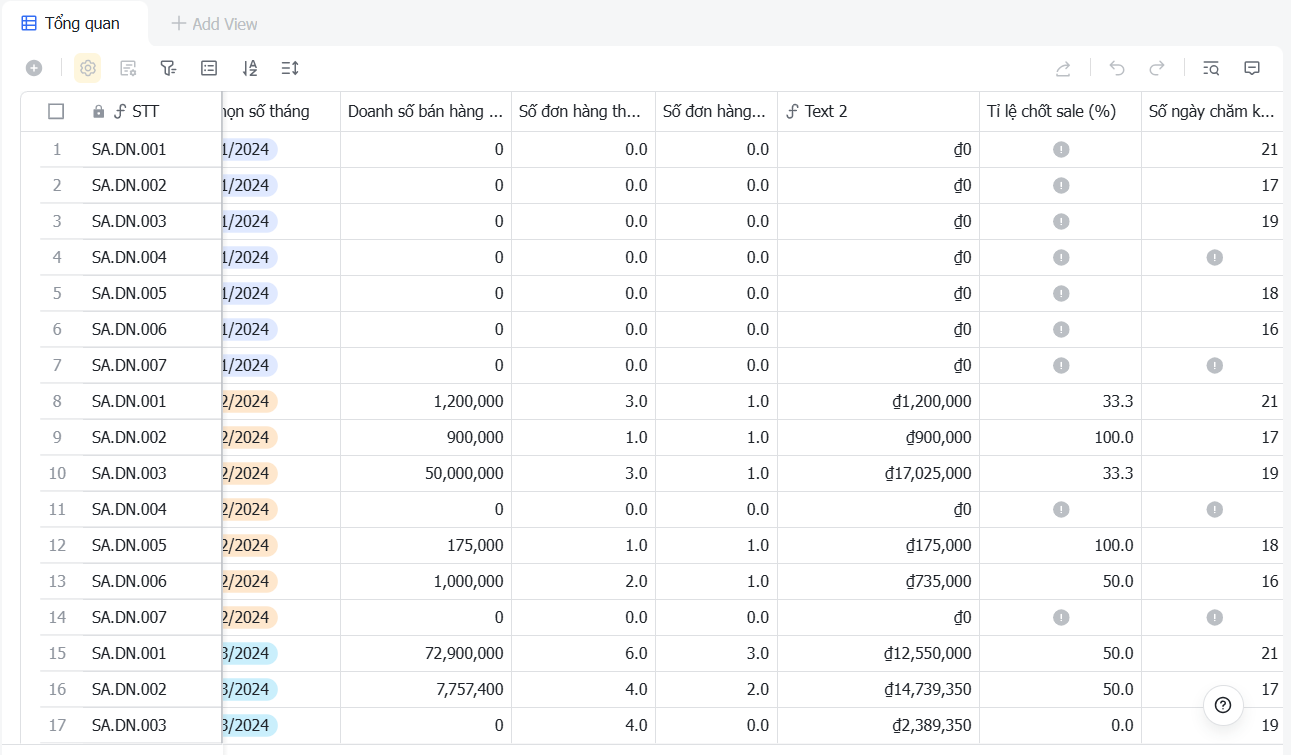Screen dimensions: 1291x755
Task: Click warning icon in row 5 Tỉ lệ chốt sale
Action: click(1061, 293)
